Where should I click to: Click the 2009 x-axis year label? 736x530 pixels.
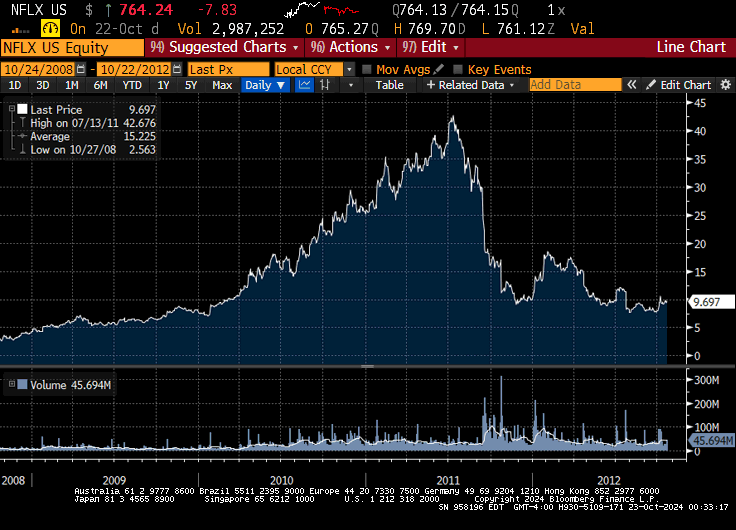(x=114, y=480)
